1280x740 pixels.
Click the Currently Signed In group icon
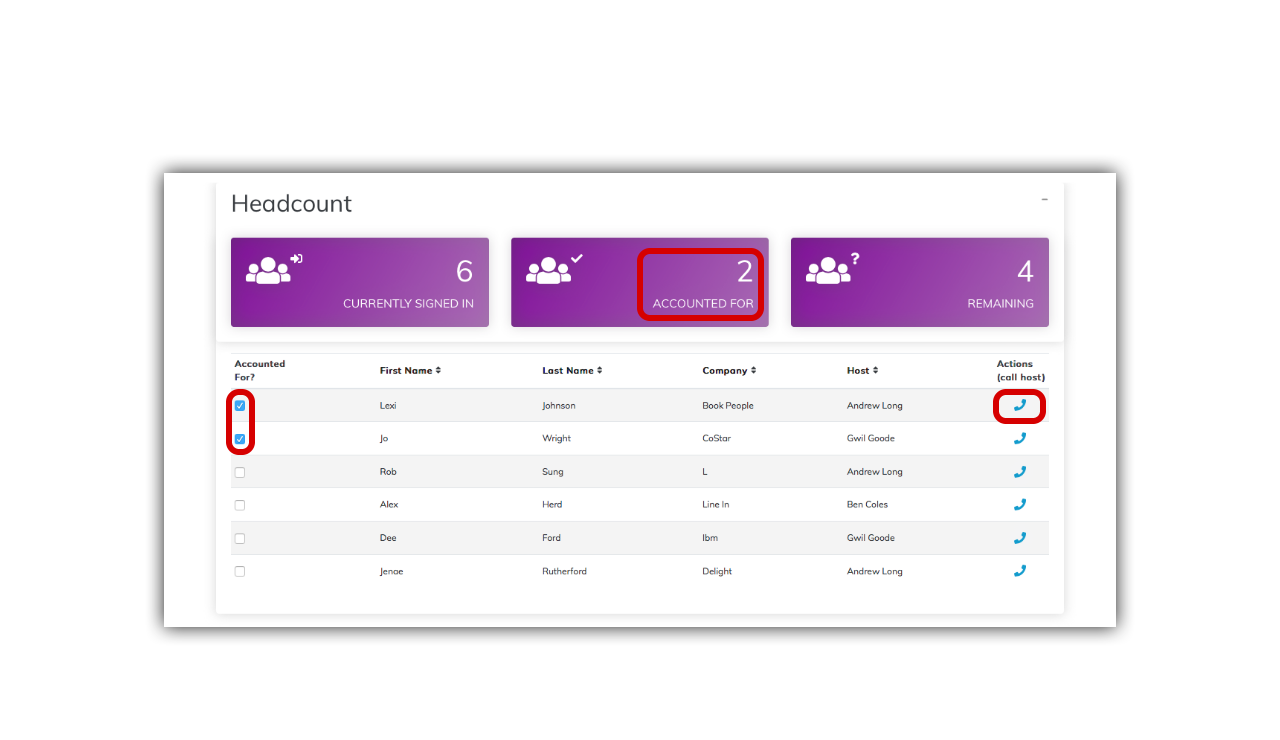[274, 269]
